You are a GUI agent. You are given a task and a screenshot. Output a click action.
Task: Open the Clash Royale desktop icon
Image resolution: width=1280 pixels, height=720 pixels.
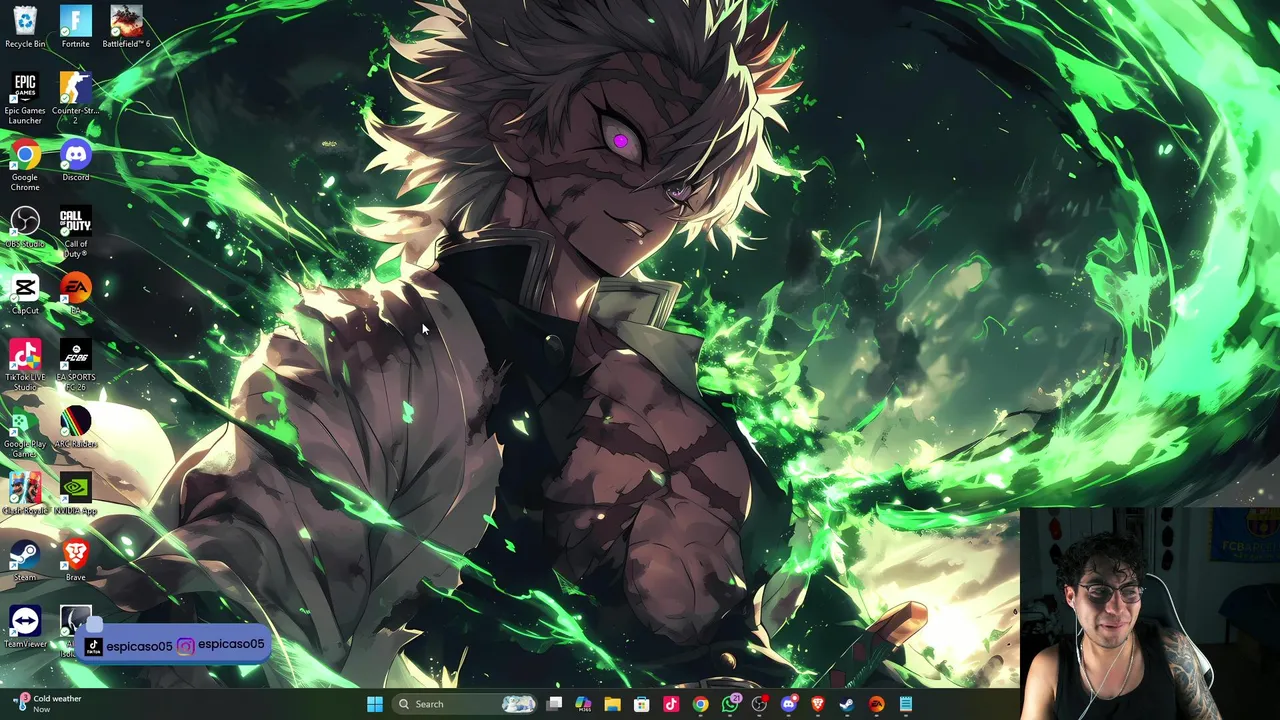click(25, 495)
